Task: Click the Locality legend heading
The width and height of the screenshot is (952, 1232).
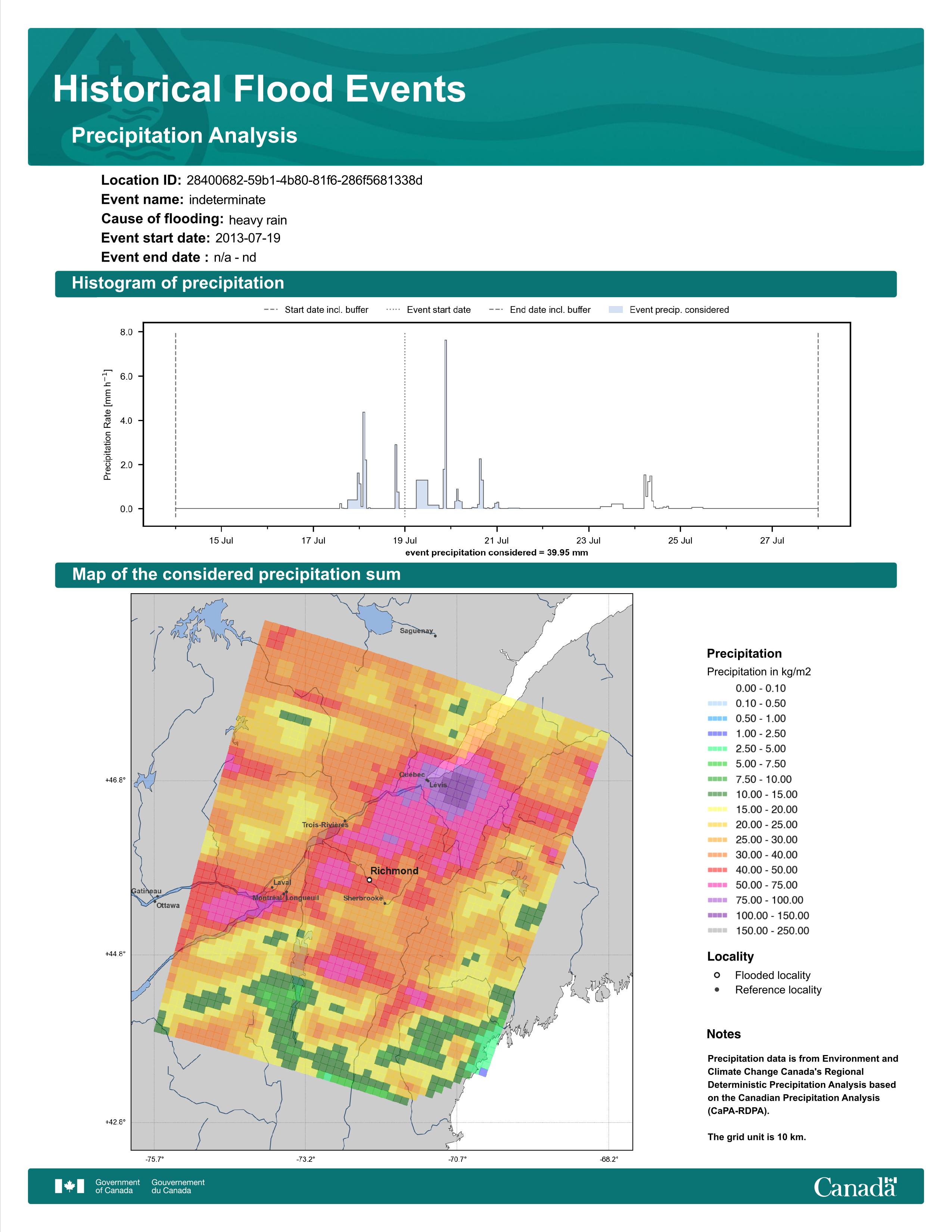Action: pyautogui.click(x=730, y=957)
